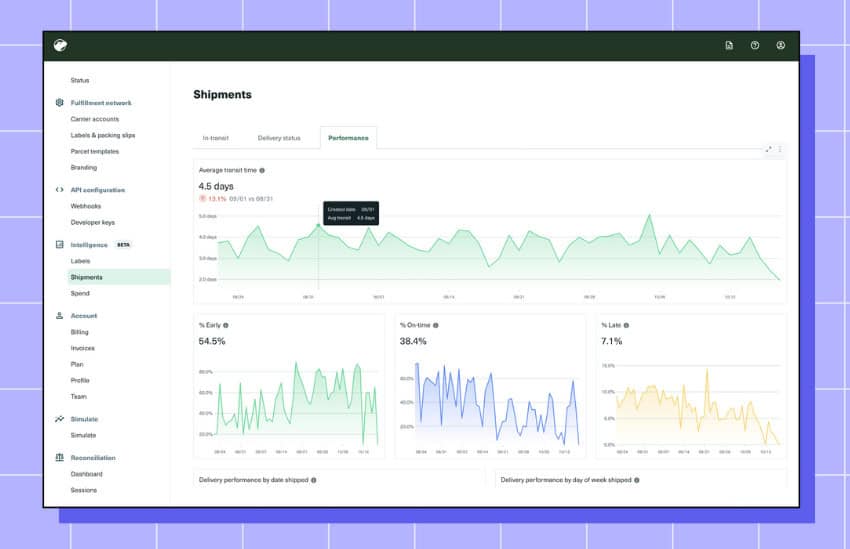850x549 pixels.
Task: Open the Reconciliation section heading
Action: coord(93,458)
